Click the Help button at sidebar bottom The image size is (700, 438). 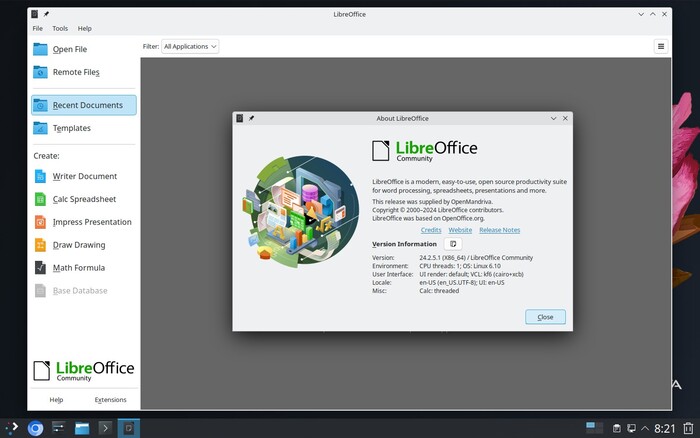click(x=56, y=400)
